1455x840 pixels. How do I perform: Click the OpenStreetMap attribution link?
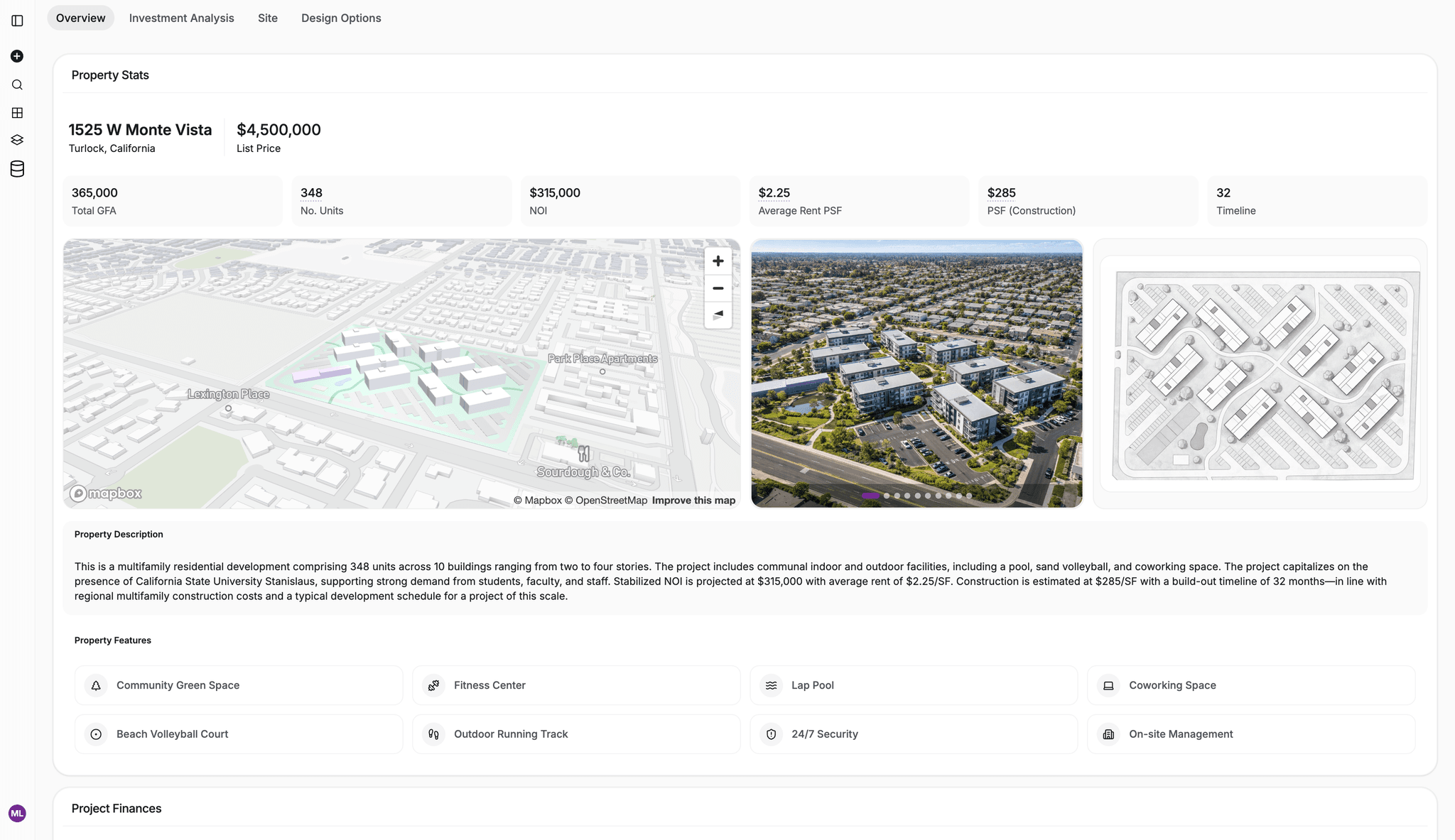click(606, 501)
